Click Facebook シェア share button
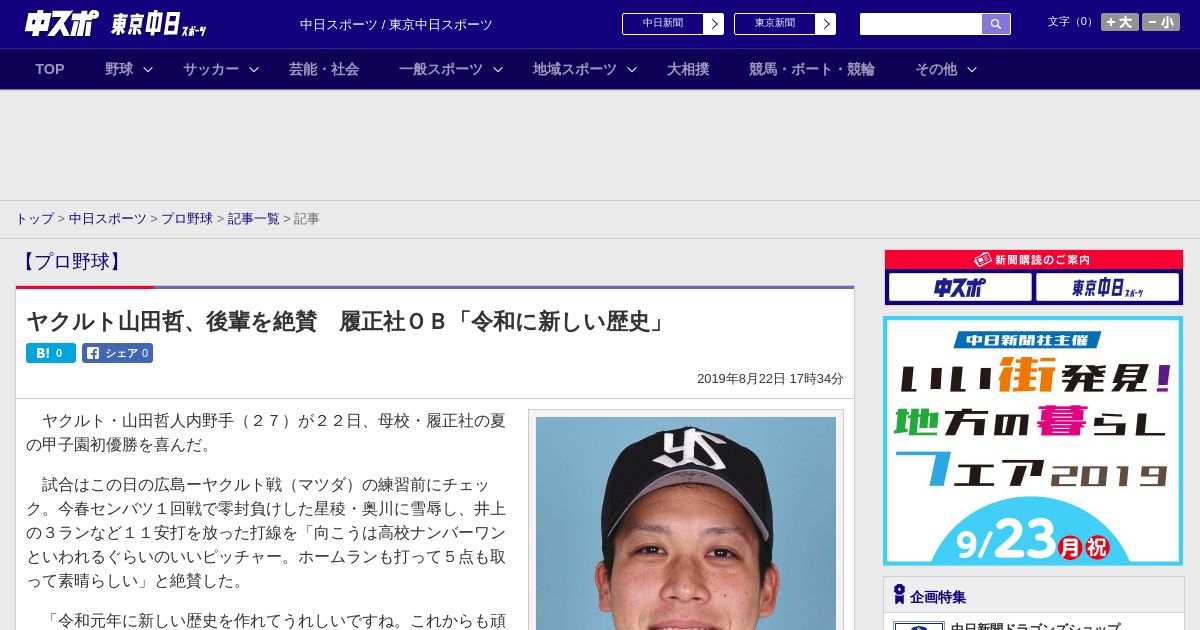 click(117, 353)
